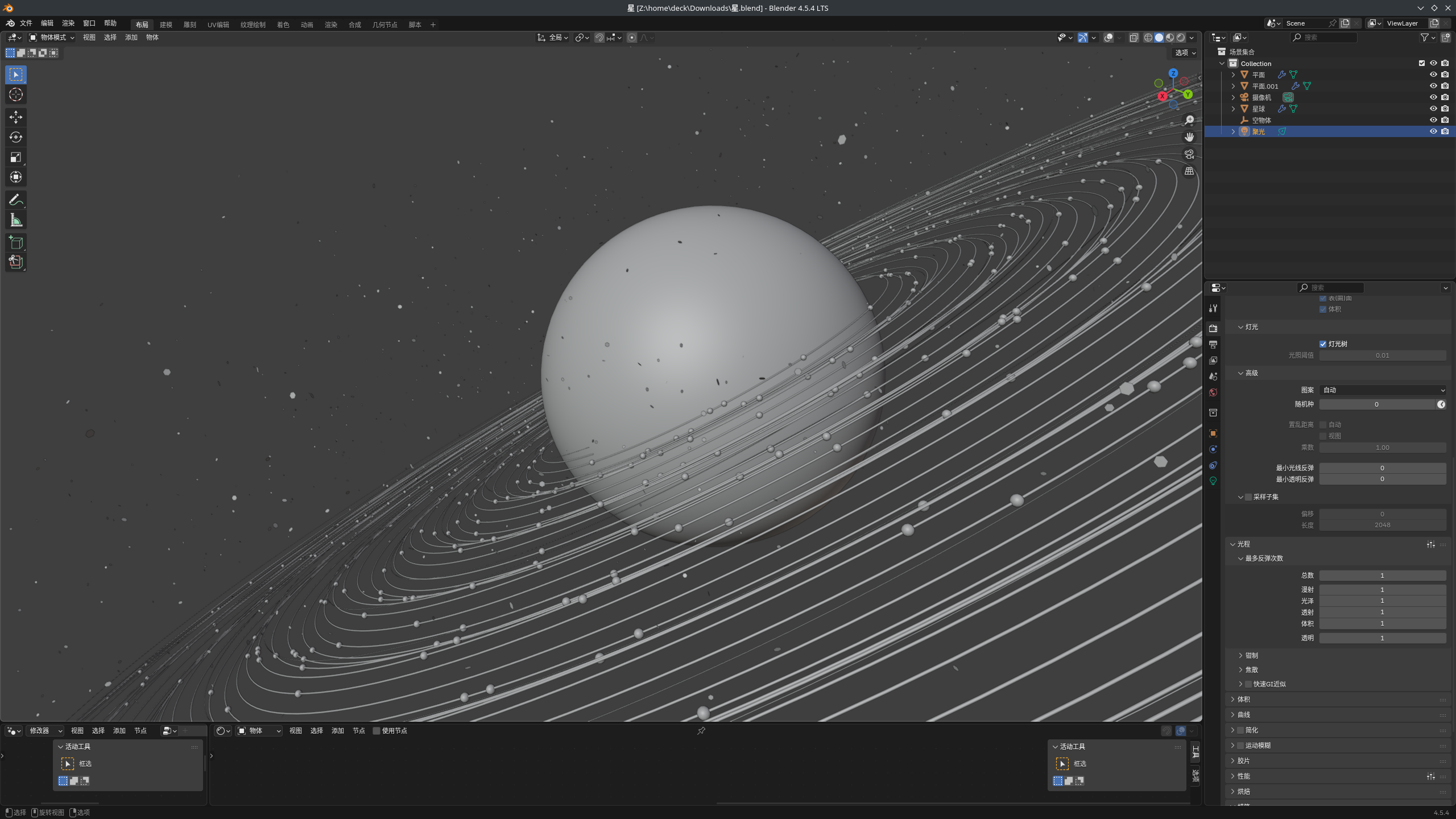Toggle camera view in viewport
The image size is (1456, 819).
[x=1189, y=154]
